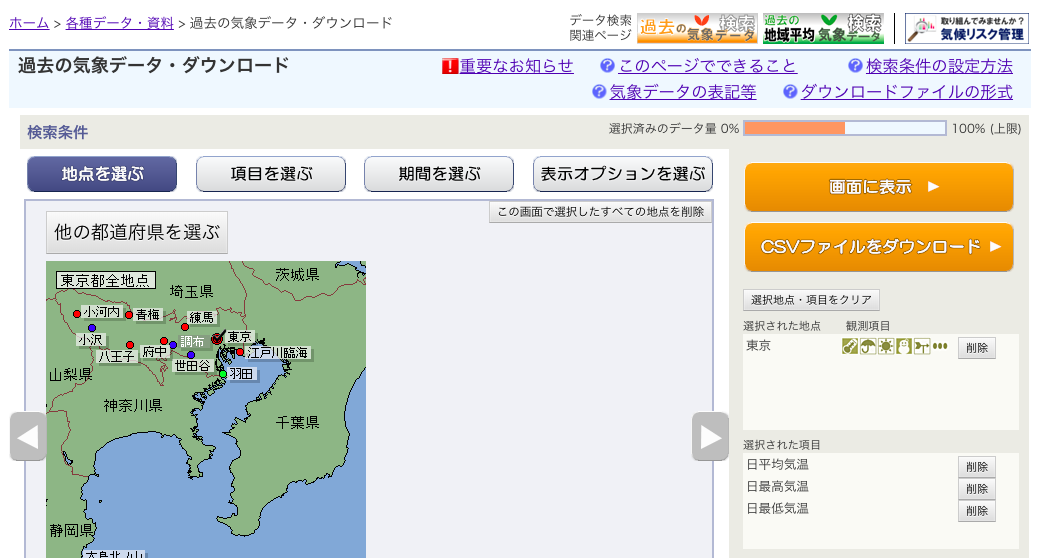This screenshot has width=1043, height=558.
Task: Click the question icon beside ダウンロードファイルの形式
Action: (790, 92)
